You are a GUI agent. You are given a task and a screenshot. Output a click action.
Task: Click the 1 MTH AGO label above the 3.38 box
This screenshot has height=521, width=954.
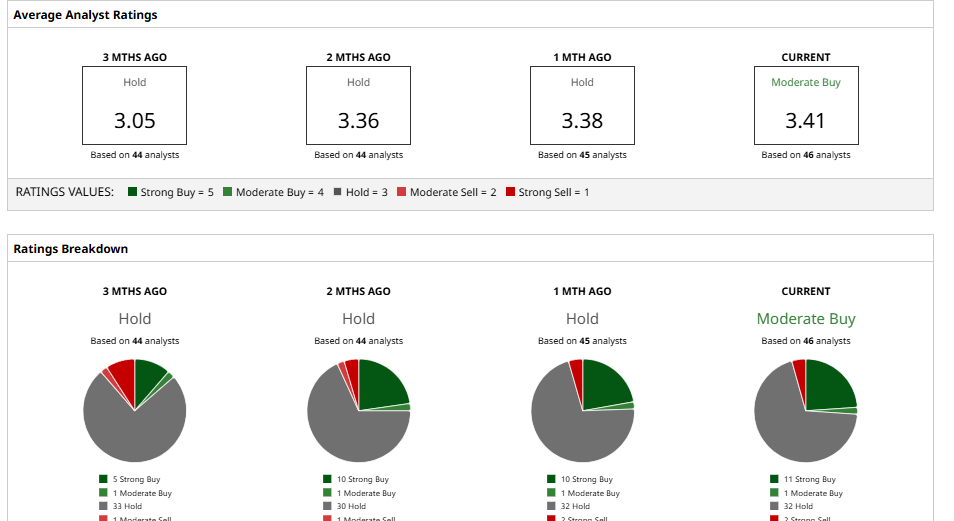coord(582,57)
